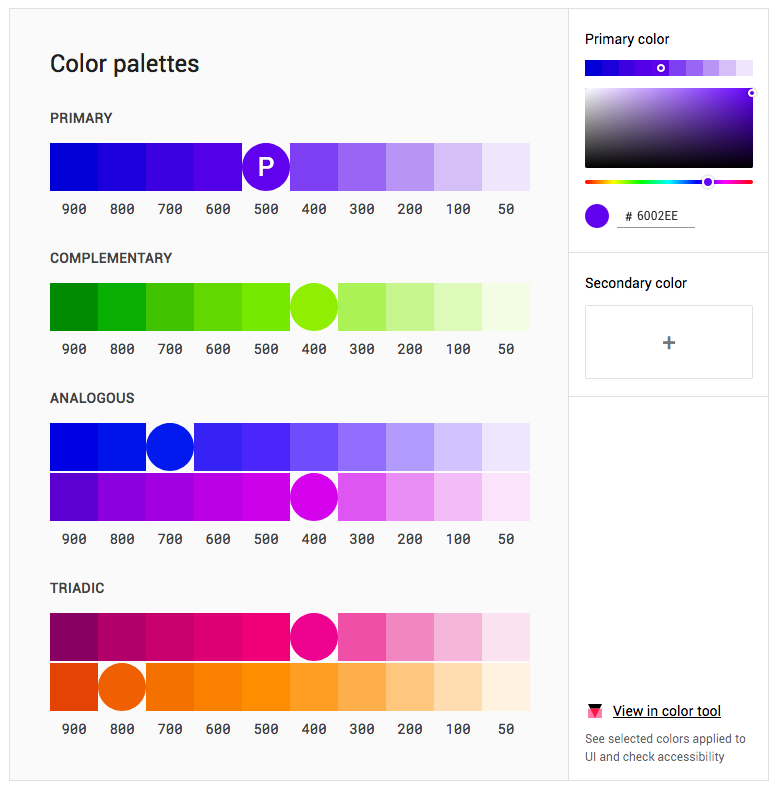Click the rainbow hue slider handle

tap(708, 182)
